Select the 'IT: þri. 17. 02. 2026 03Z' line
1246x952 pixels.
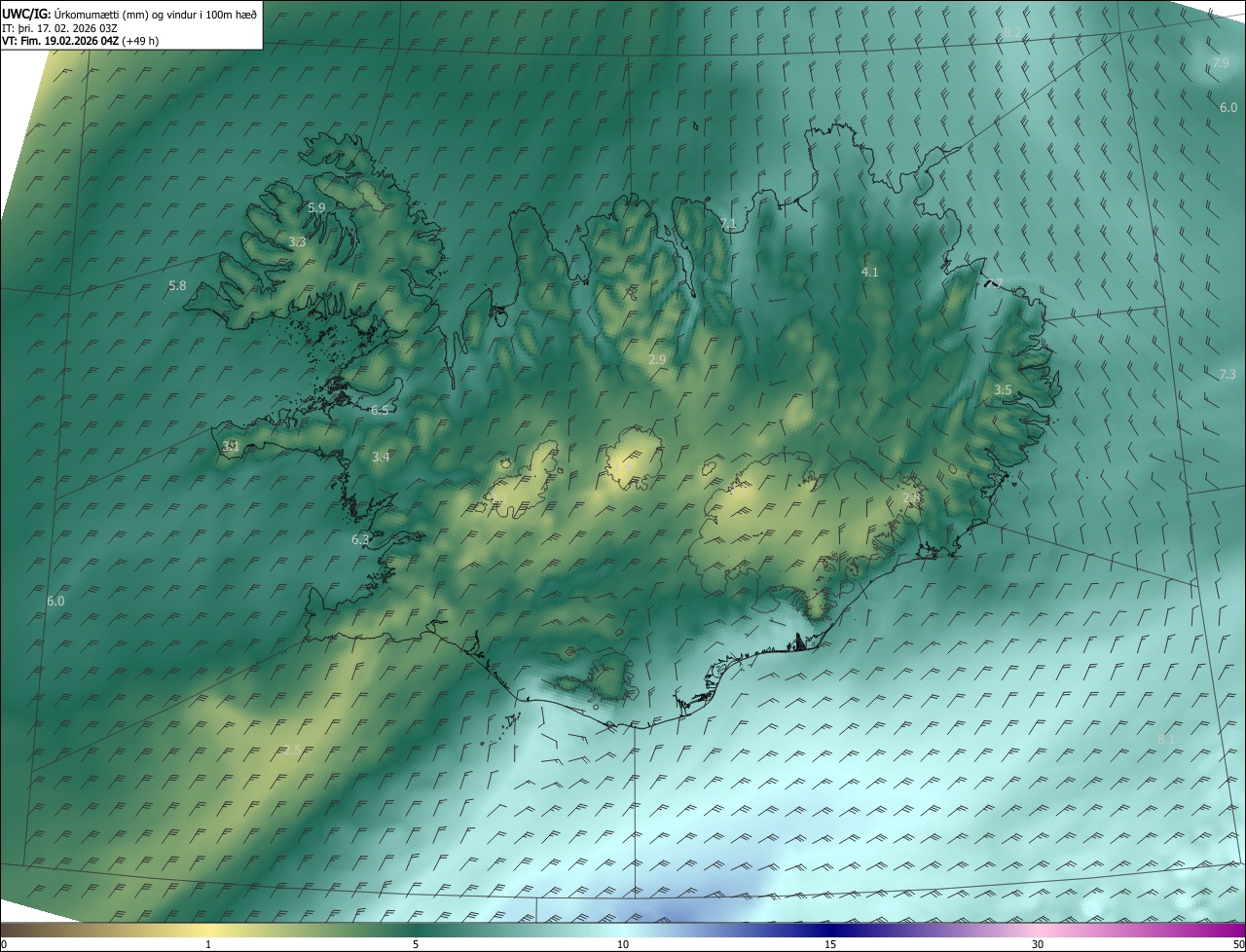click(60, 28)
